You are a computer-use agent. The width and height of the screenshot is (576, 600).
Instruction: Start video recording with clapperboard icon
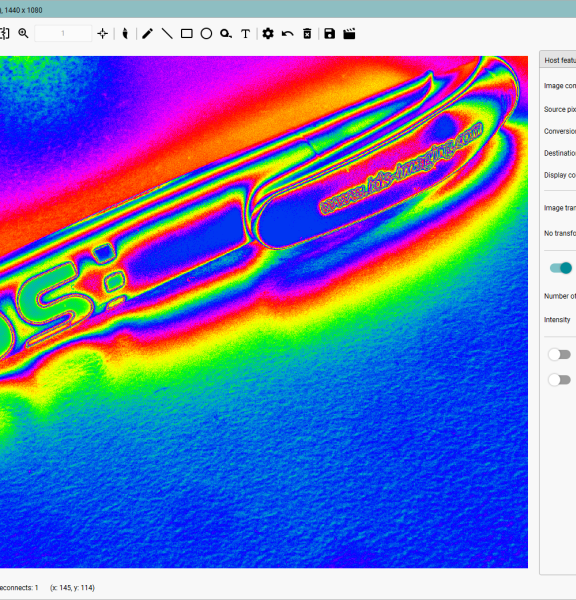pyautogui.click(x=349, y=34)
